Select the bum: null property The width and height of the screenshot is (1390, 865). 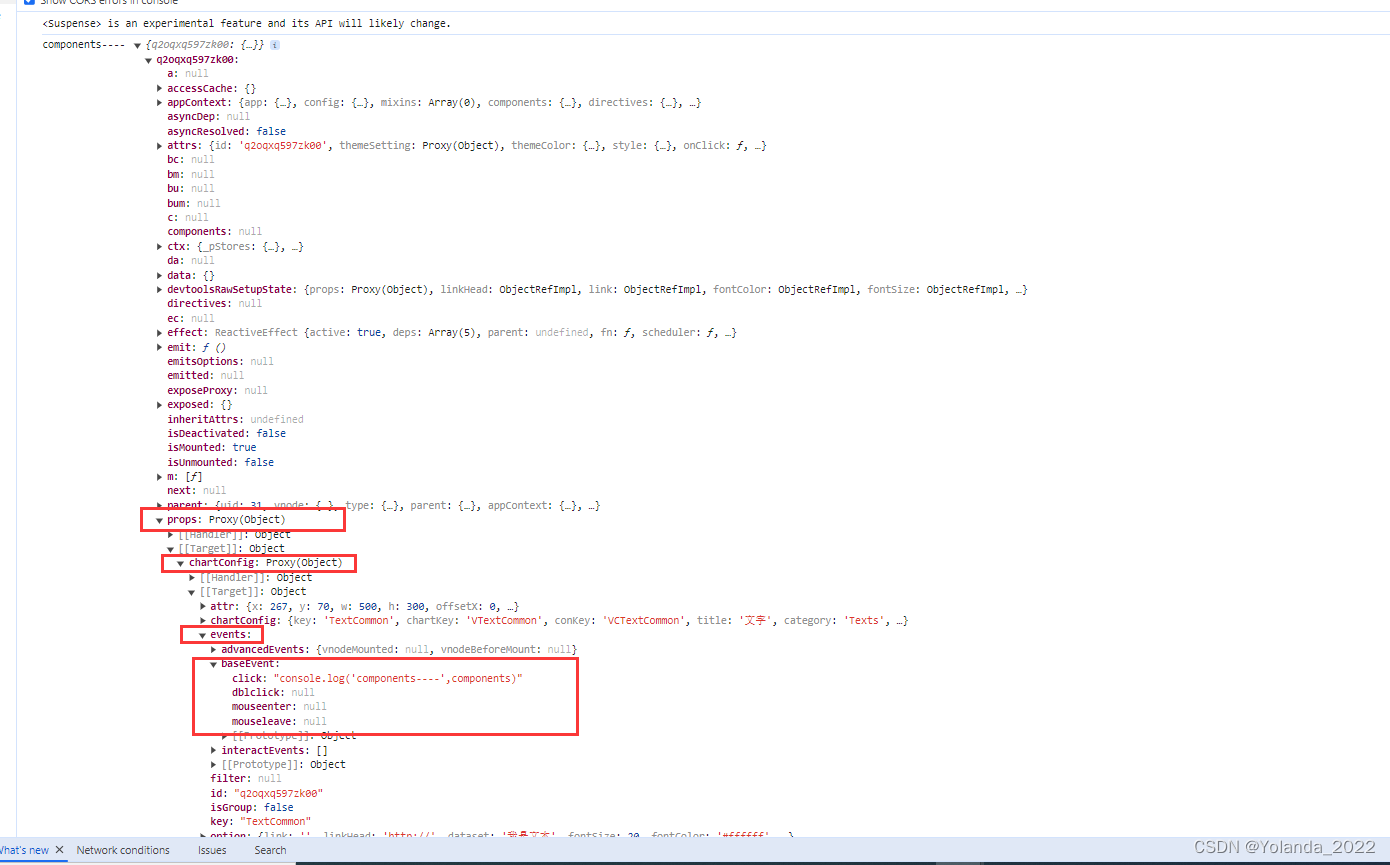194,203
